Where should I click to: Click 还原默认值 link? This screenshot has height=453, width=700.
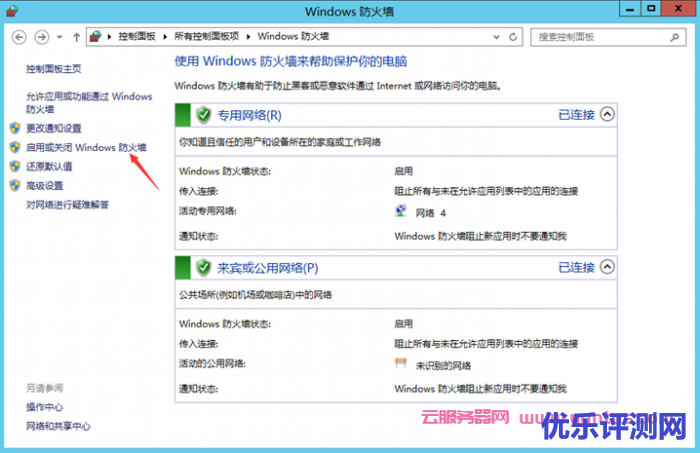pos(49,166)
